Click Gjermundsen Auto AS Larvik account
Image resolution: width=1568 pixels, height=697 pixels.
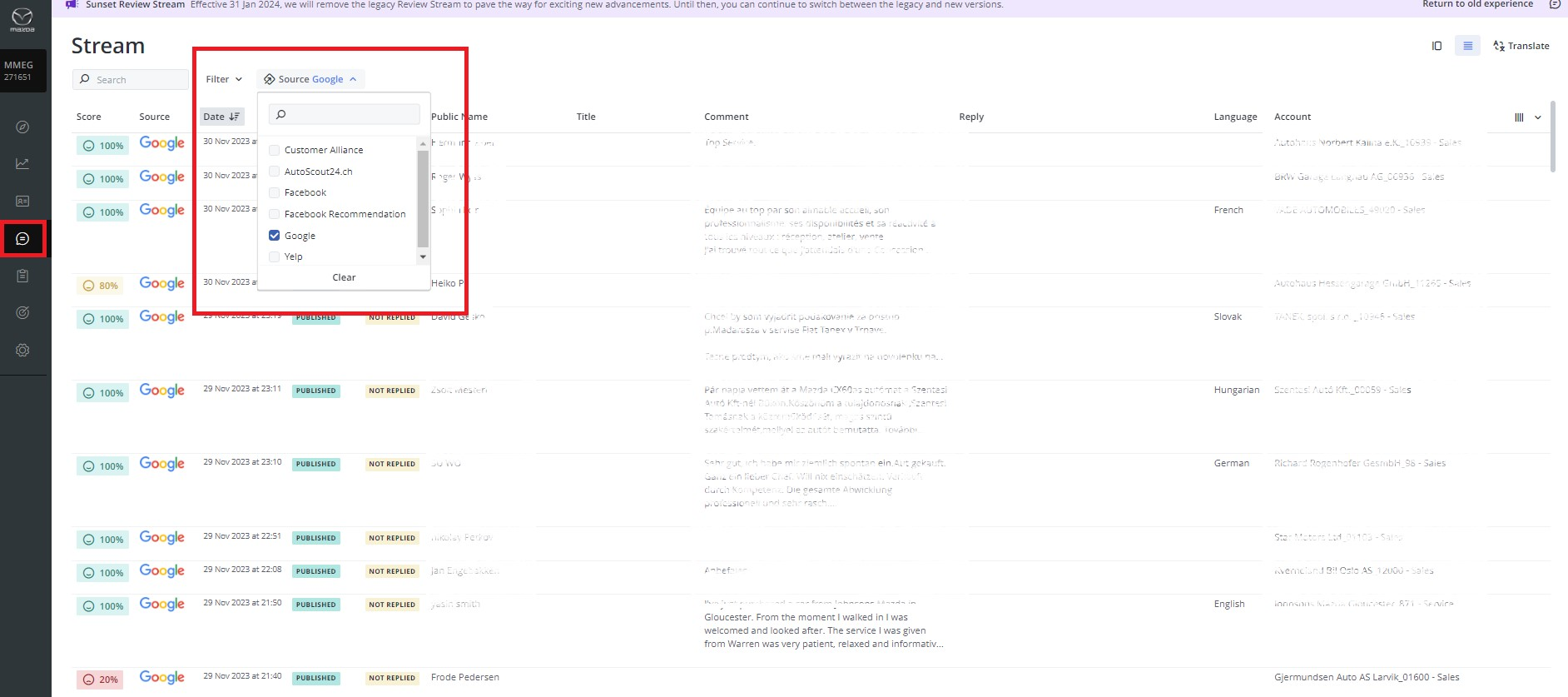1367,677
